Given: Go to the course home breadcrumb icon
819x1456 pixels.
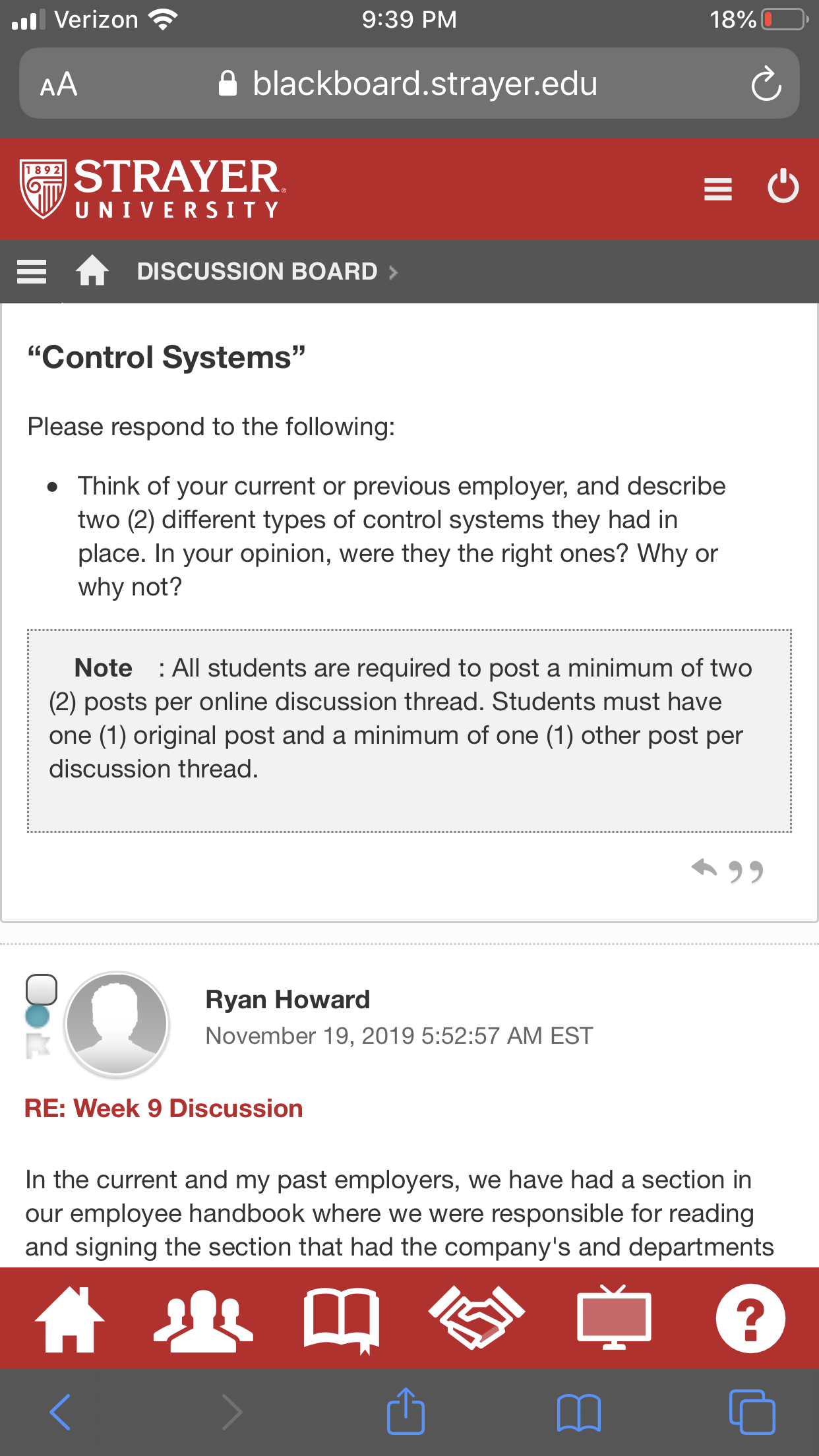Looking at the screenshot, I should [92, 270].
